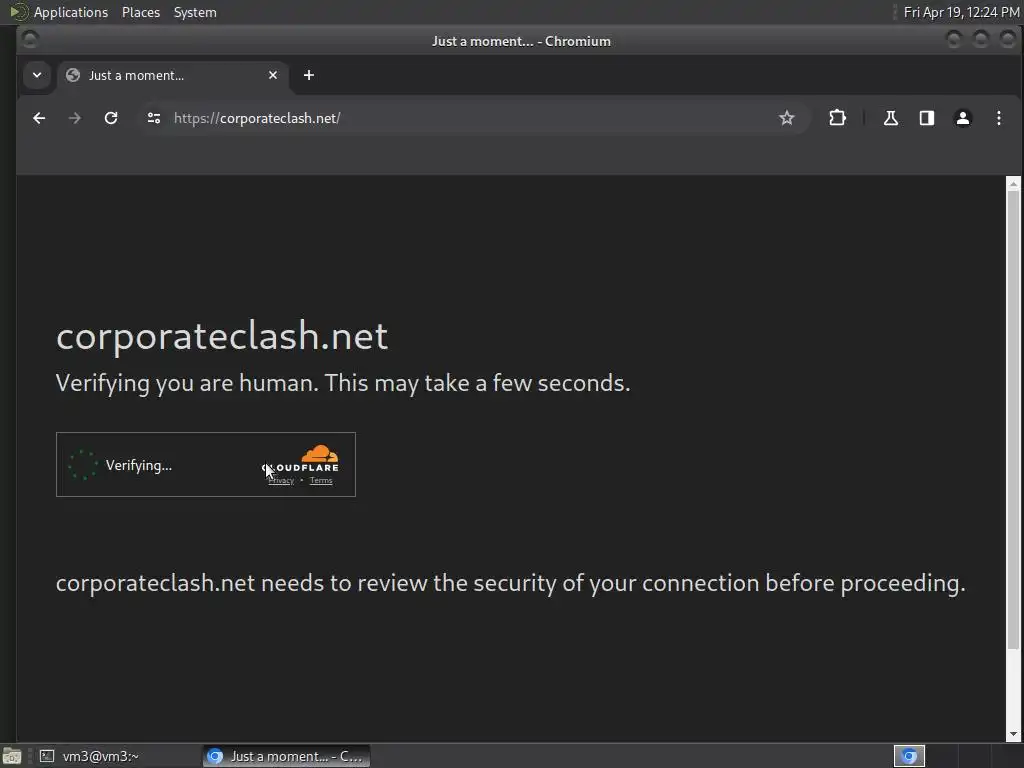Click the scrollbar up arrow
Viewport: 1024px width, 768px height.
point(1013,184)
